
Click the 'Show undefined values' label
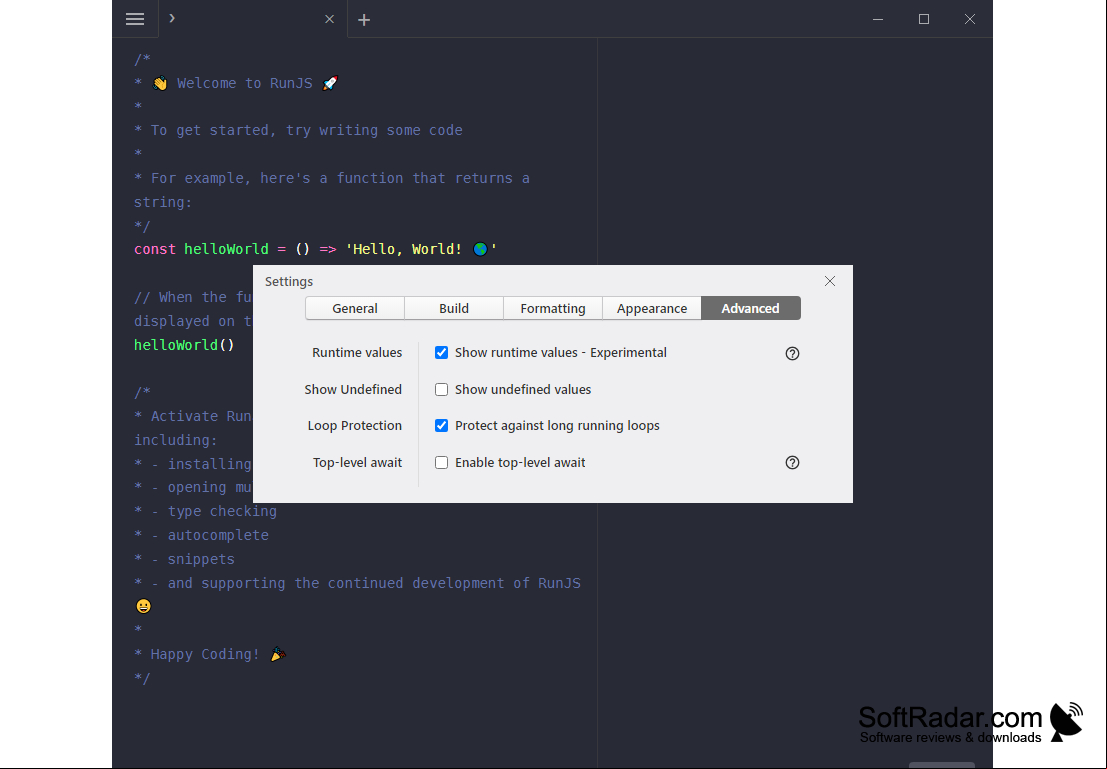click(x=523, y=389)
